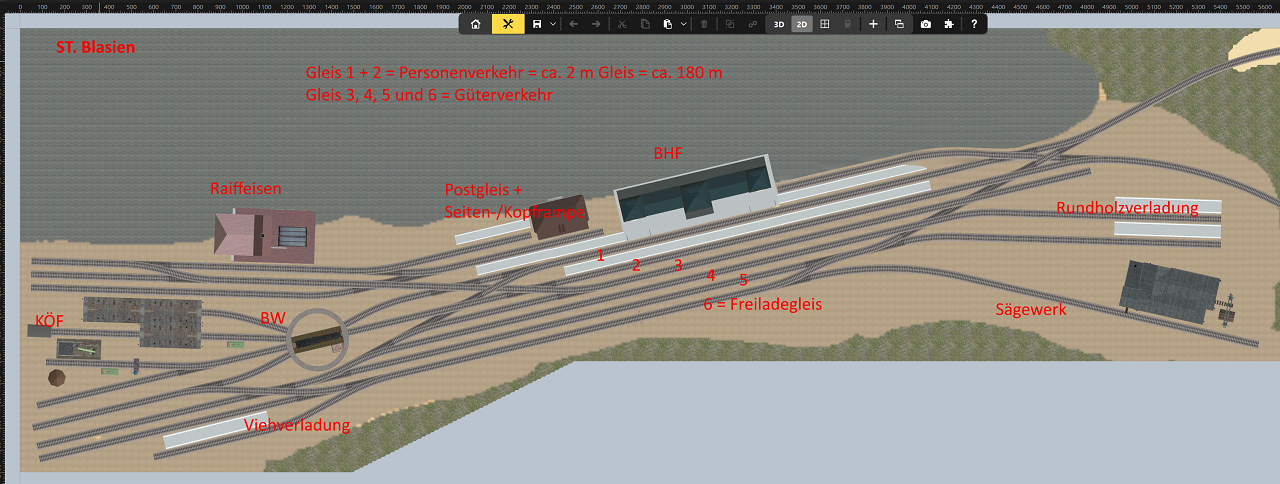Redo with the right arrow icon
1280x484 pixels.
[x=596, y=24]
